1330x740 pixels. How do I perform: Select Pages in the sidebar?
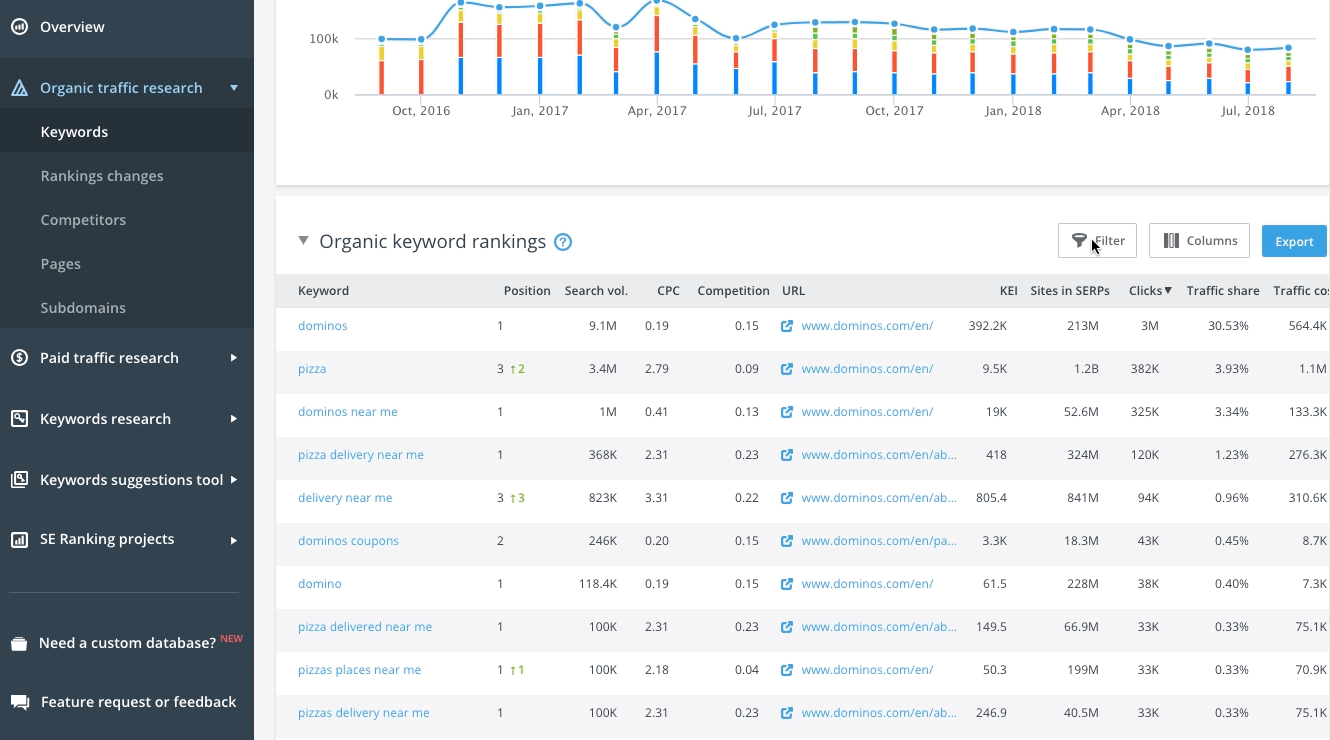coord(60,264)
